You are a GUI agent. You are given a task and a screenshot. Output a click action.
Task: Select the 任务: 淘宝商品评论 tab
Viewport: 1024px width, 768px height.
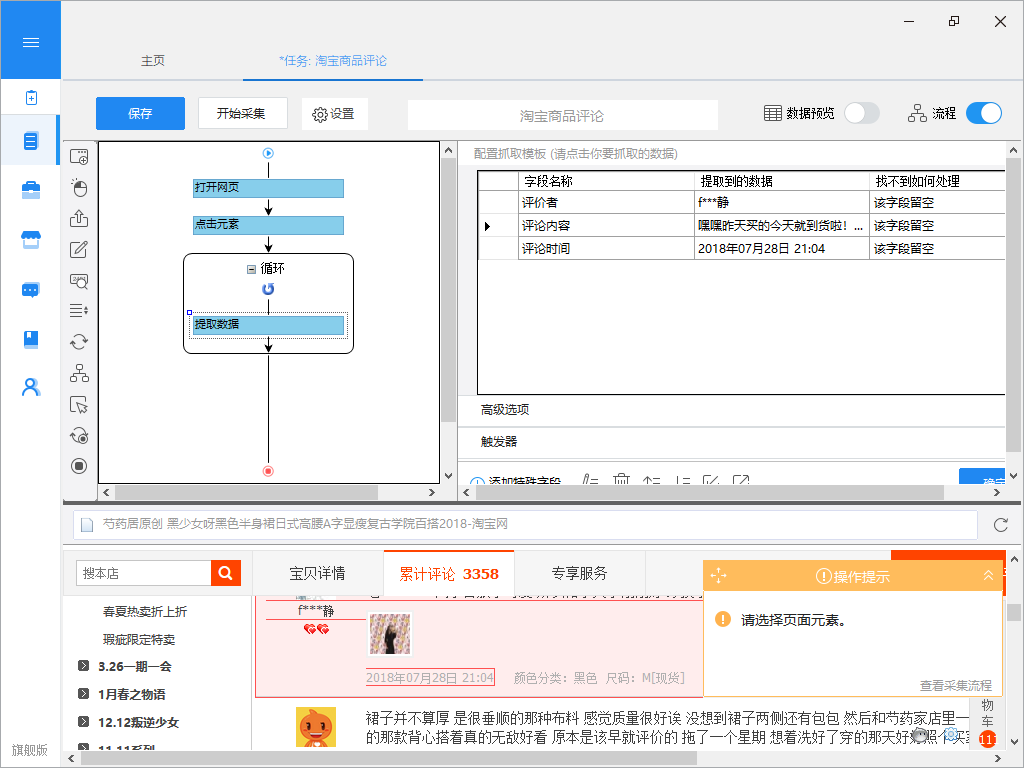coord(333,61)
